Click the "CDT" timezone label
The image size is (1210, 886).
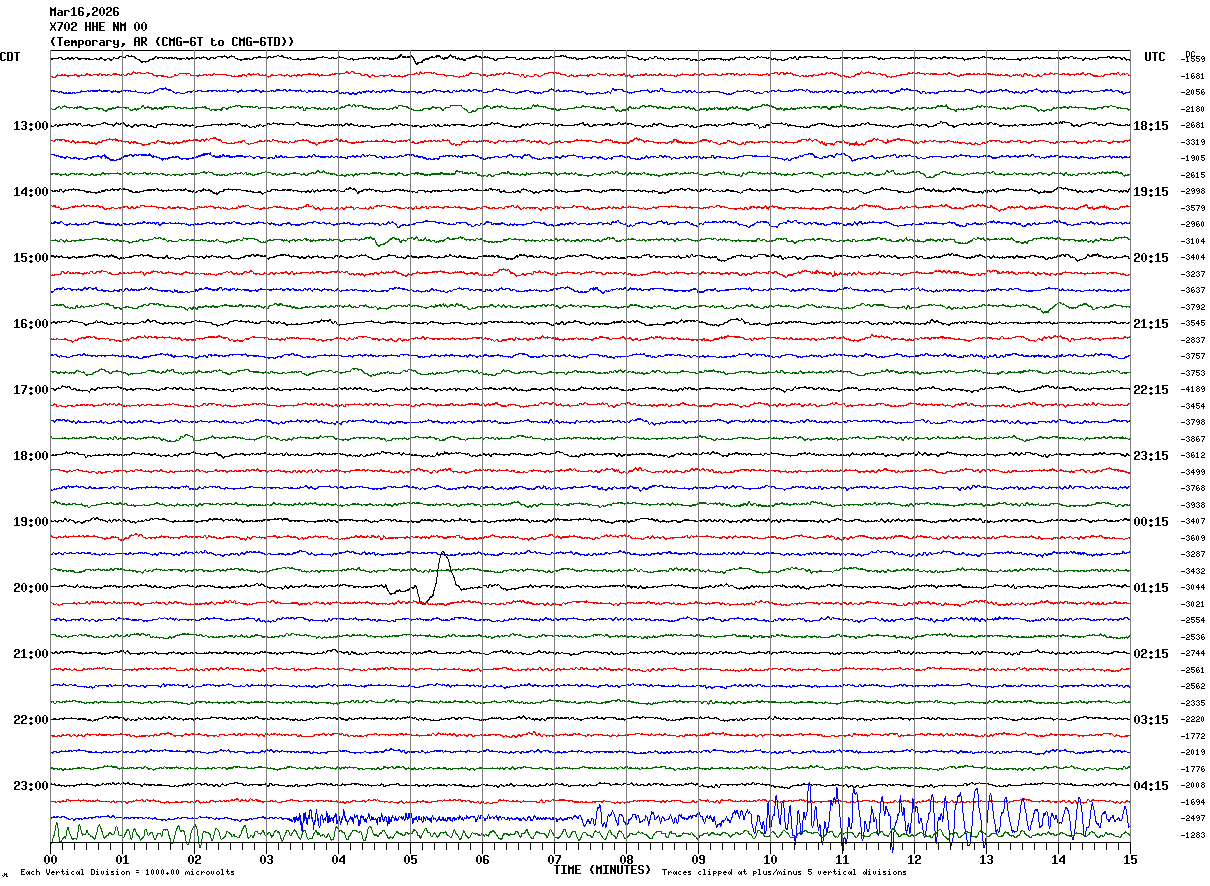10,57
